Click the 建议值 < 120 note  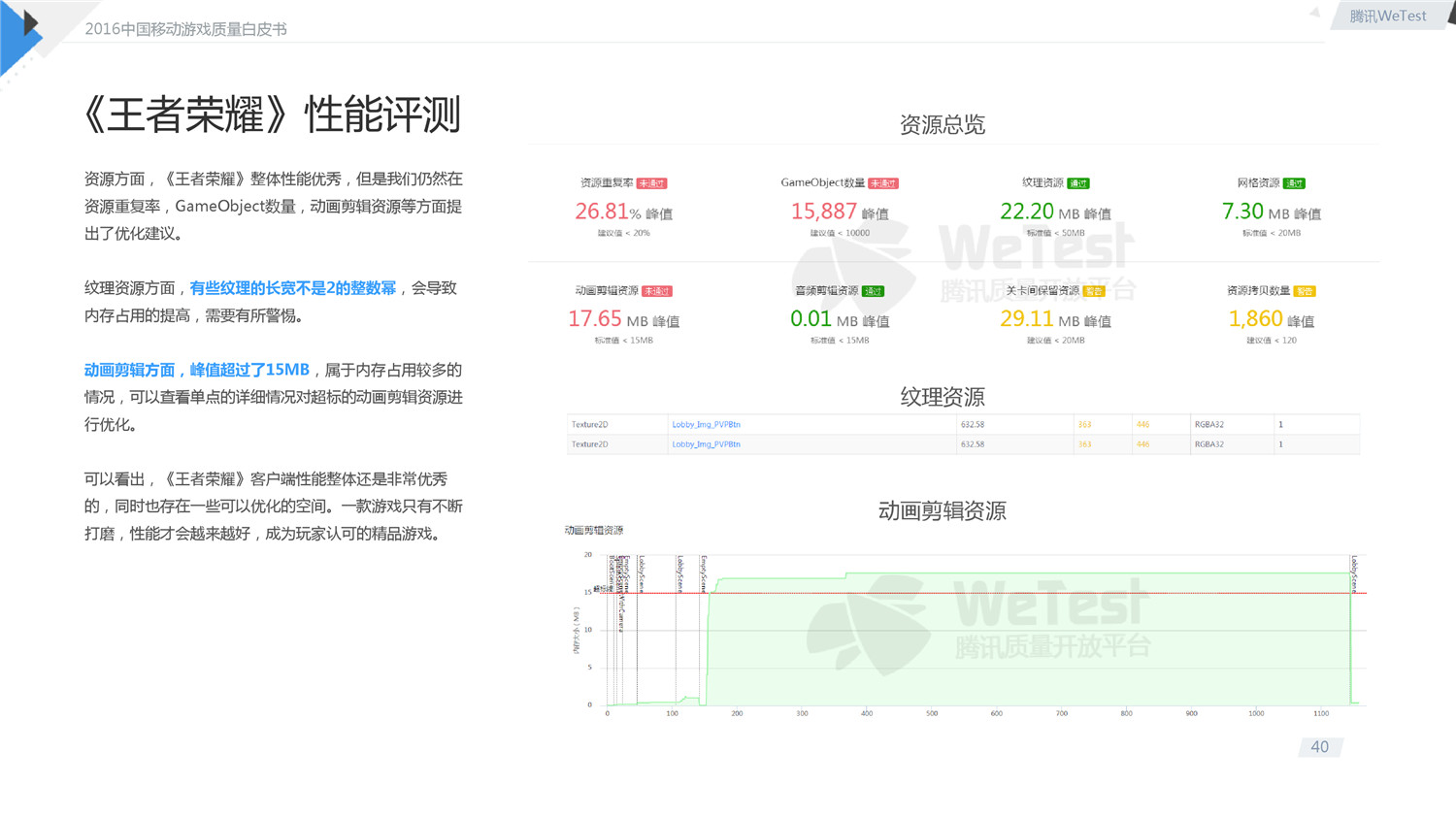[1271, 341]
